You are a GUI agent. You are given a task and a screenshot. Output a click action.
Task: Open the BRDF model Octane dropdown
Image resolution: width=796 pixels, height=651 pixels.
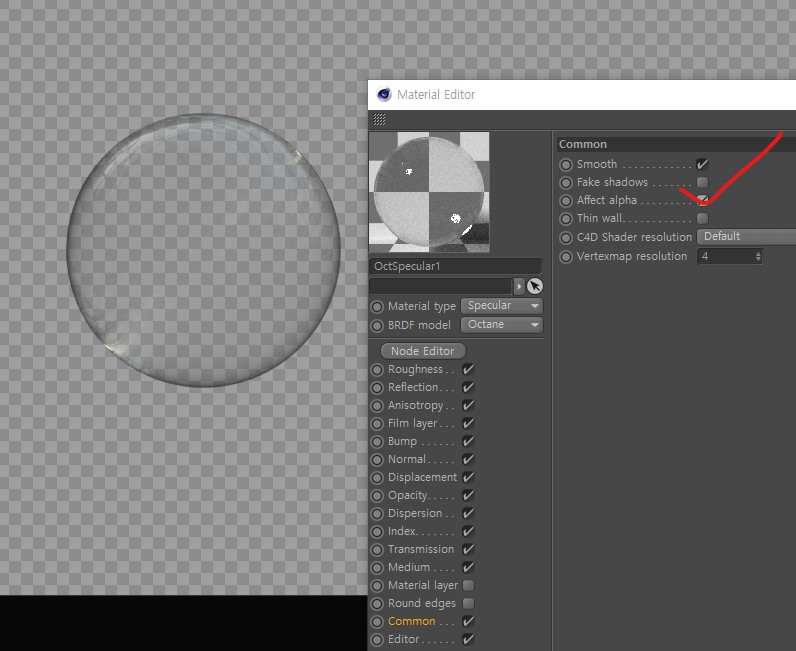pyautogui.click(x=502, y=325)
